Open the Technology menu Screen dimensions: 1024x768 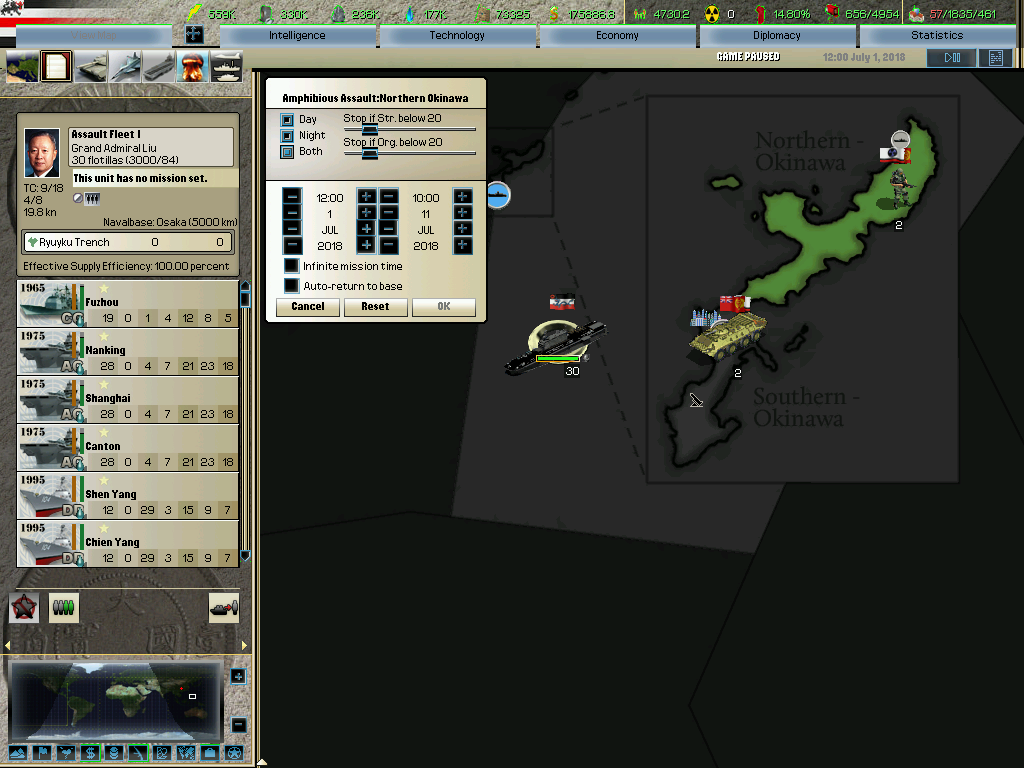(x=457, y=35)
